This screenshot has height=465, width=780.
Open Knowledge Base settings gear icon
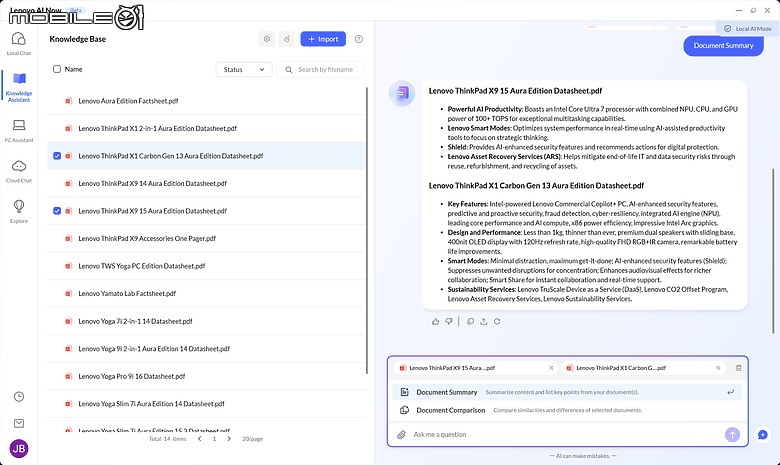[x=267, y=39]
